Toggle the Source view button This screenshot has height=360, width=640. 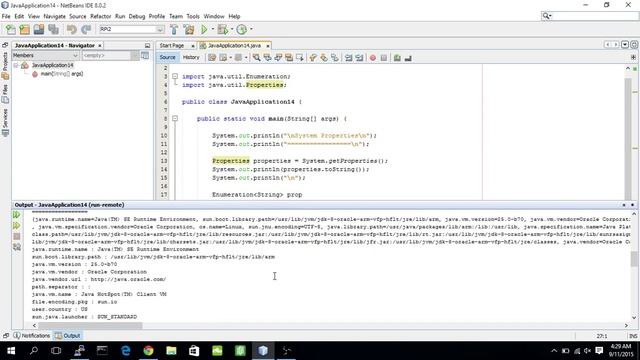point(167,58)
